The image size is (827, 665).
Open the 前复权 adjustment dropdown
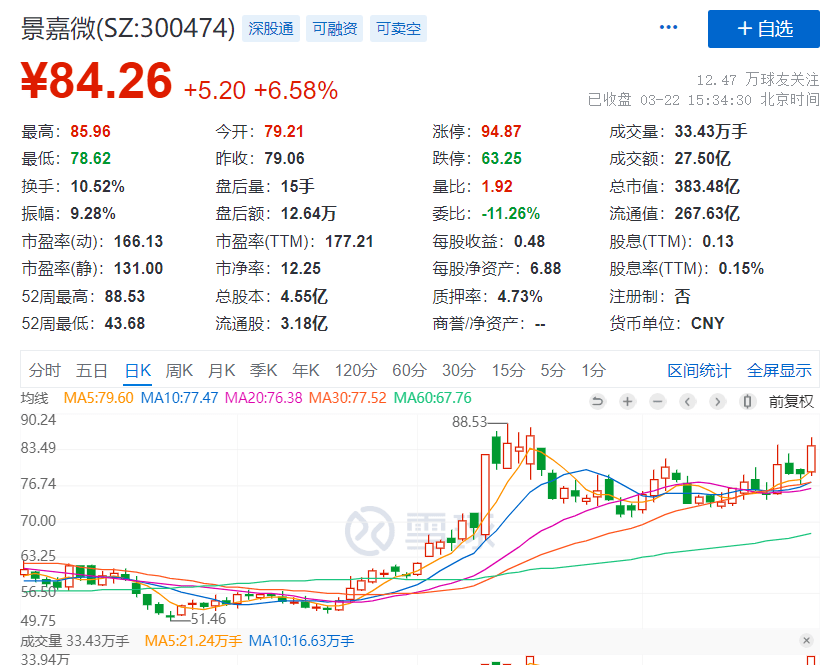pos(792,400)
